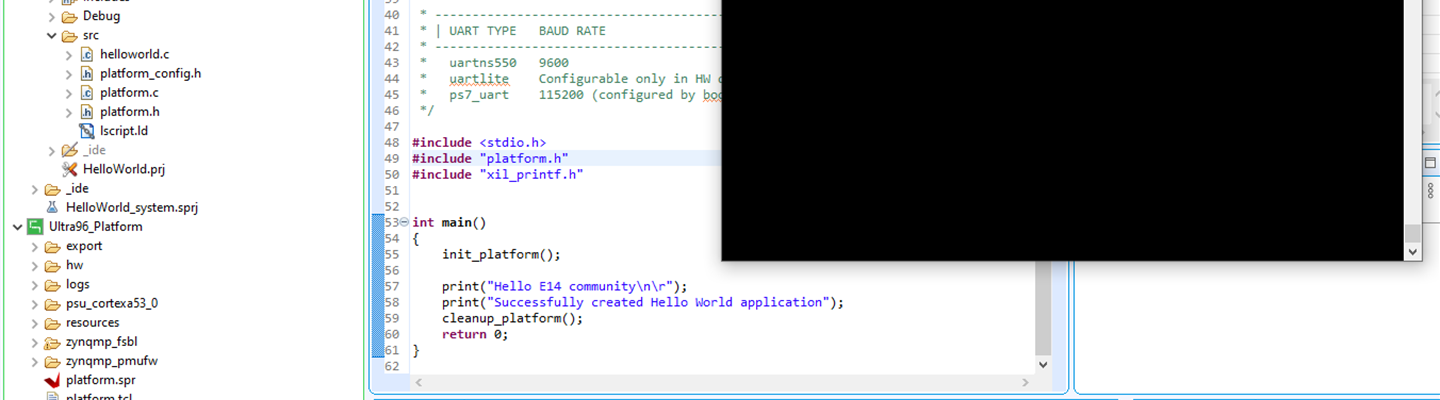Expand the hw folder

point(35,265)
